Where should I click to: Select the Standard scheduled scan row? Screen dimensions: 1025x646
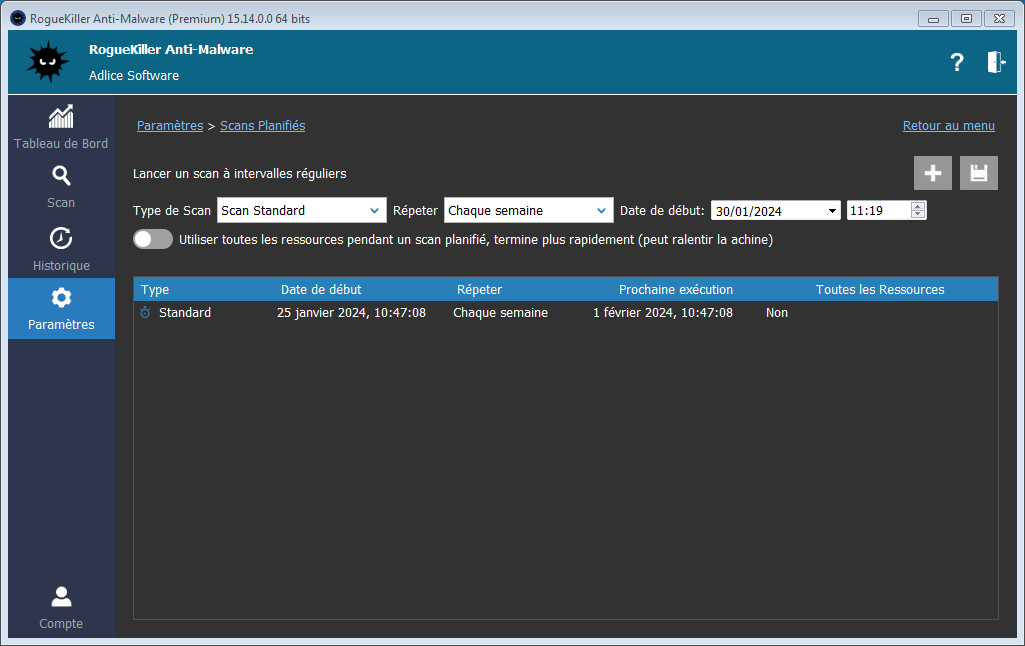point(185,313)
